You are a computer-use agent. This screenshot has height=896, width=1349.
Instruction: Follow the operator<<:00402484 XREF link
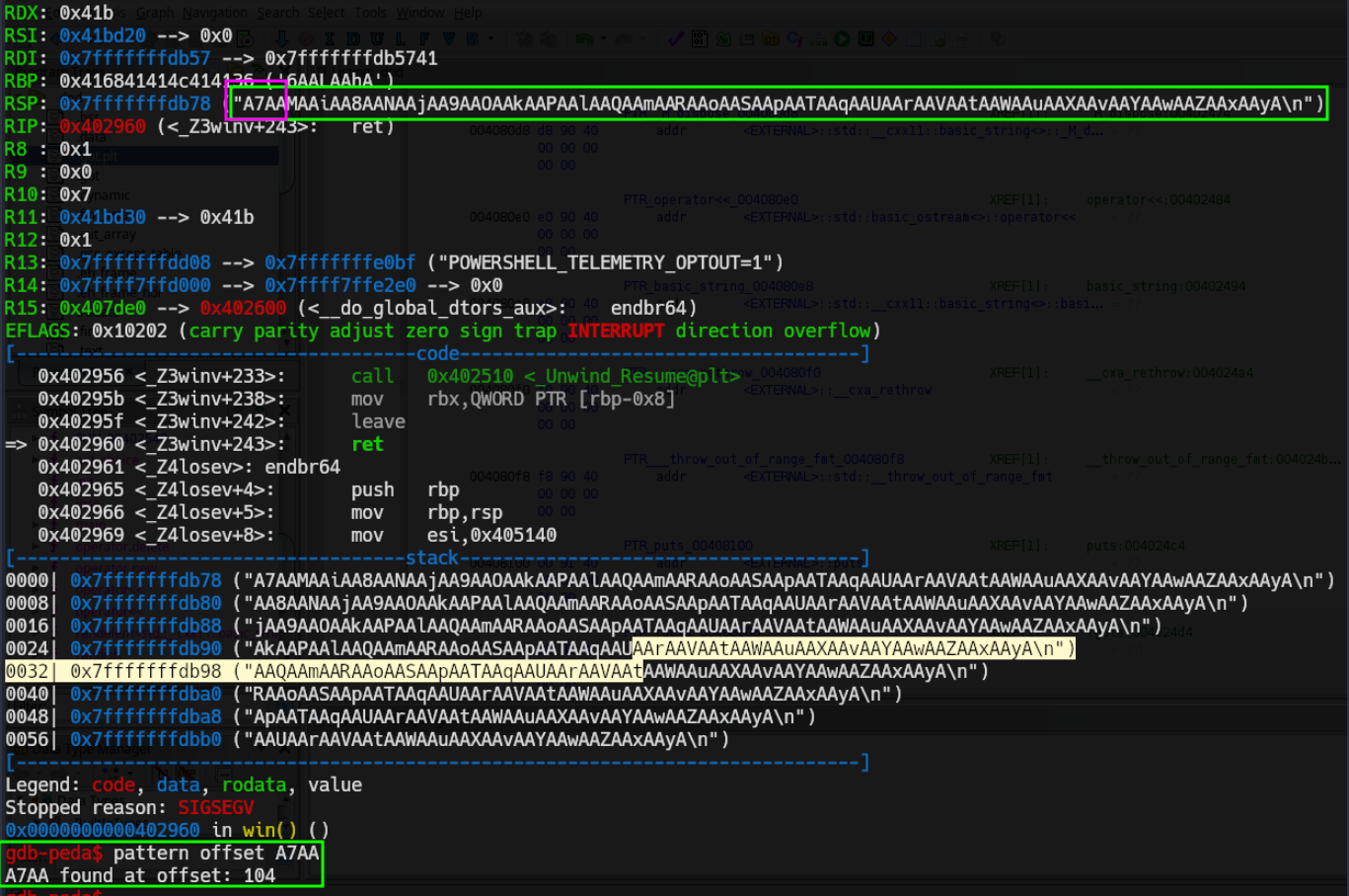coord(1159,199)
